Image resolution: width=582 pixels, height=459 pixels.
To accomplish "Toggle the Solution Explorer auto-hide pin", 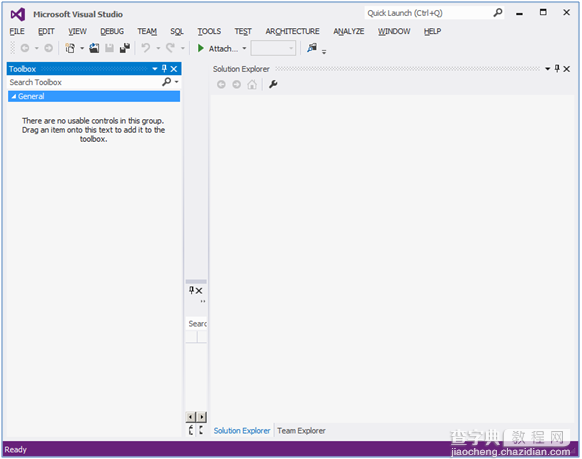I will coord(557,68).
